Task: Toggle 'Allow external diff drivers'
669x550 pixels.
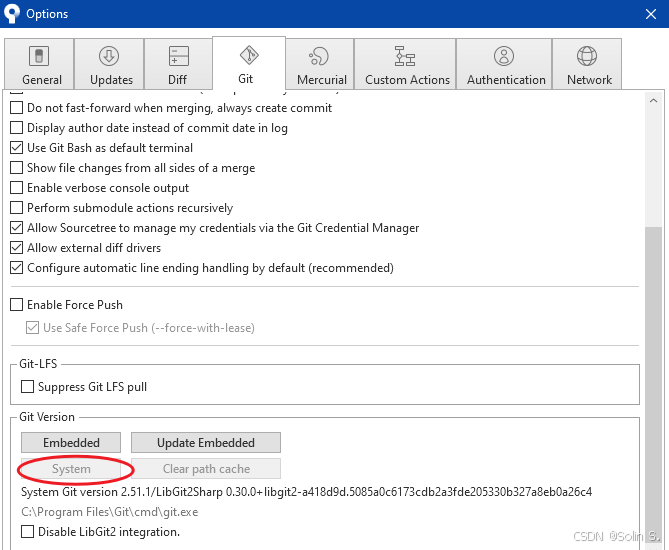Action: 16,248
